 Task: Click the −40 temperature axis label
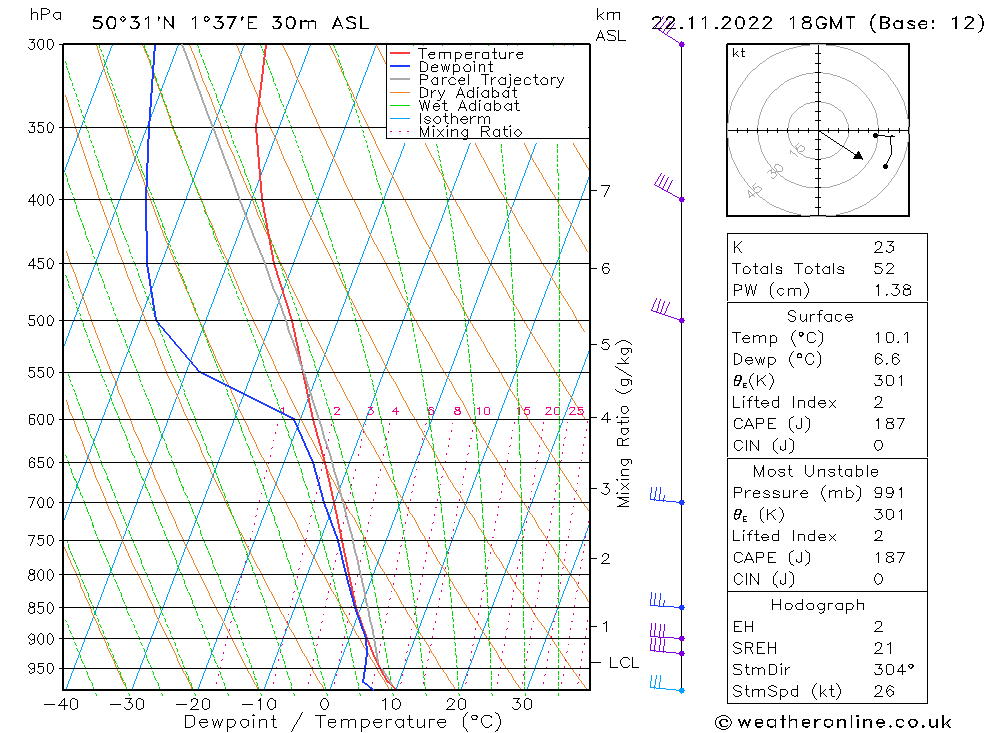[x=61, y=704]
